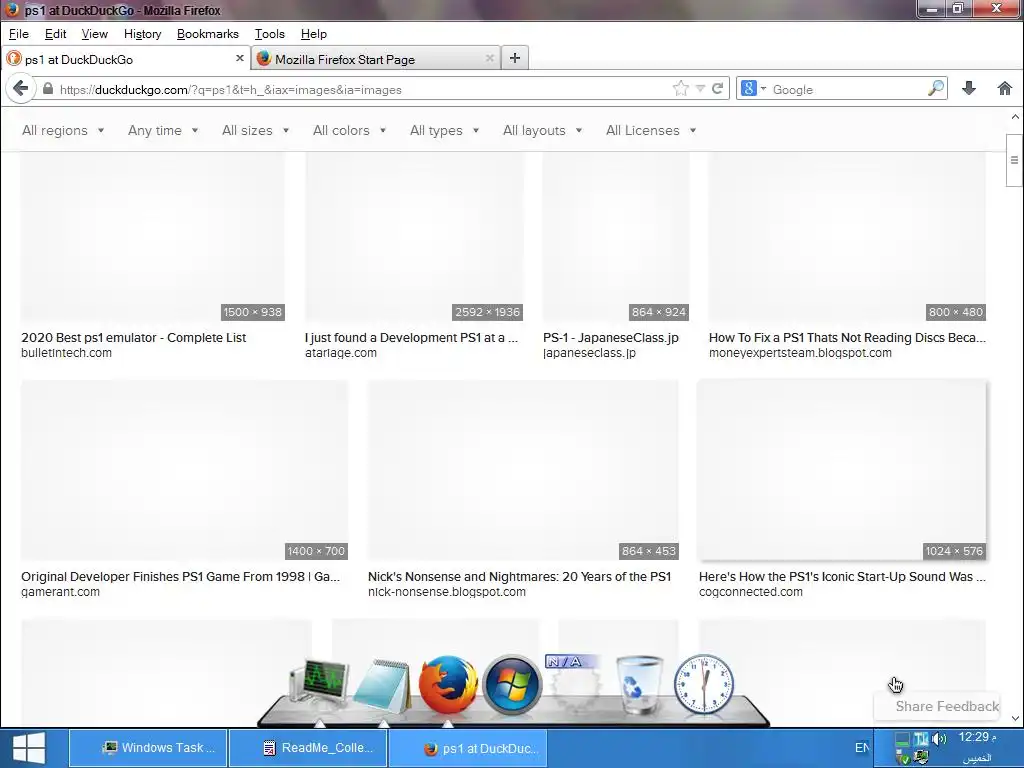The height and width of the screenshot is (768, 1024).
Task: Click the padlock site identity icon
Action: (48, 89)
